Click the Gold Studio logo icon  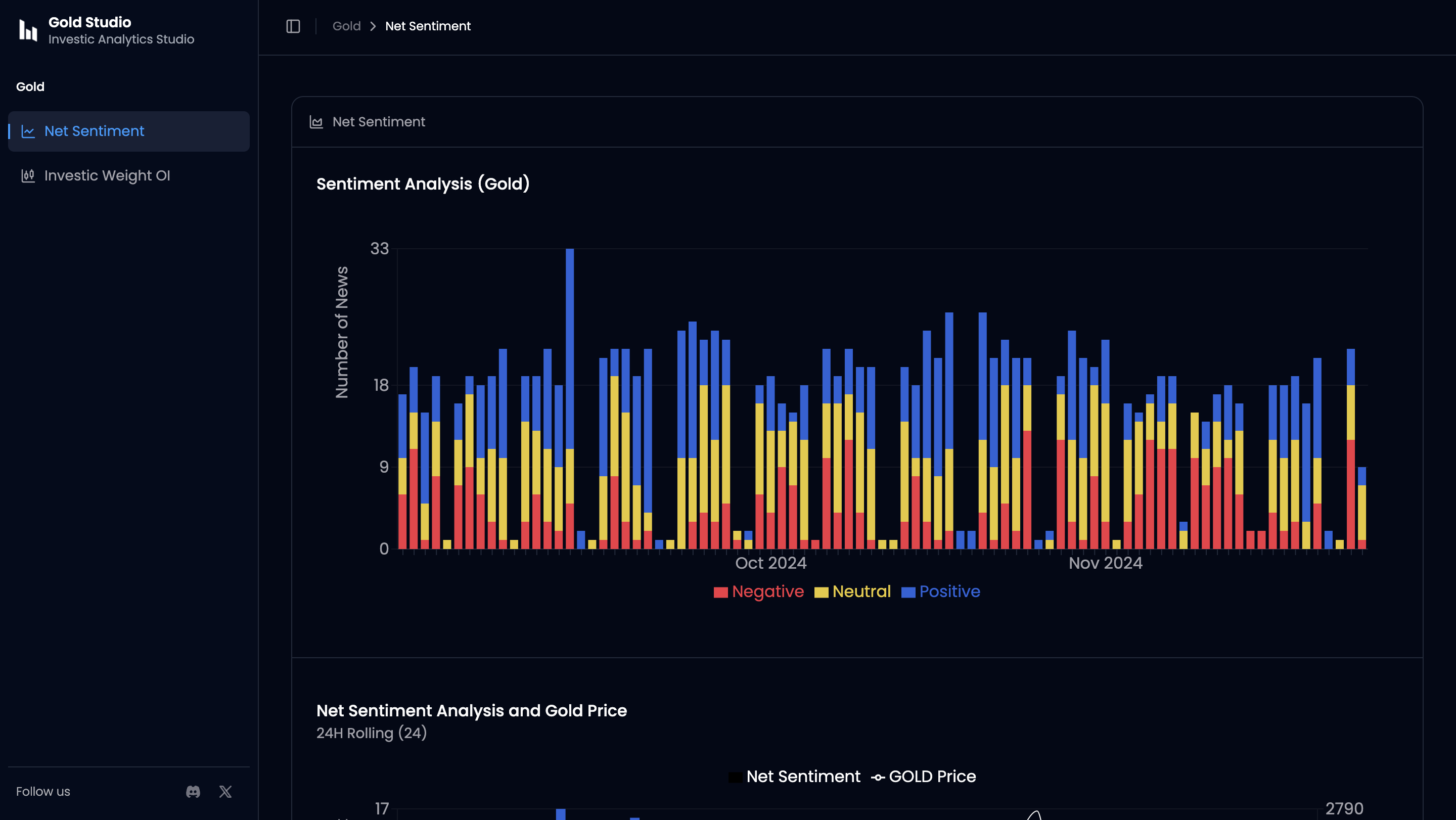(28, 30)
